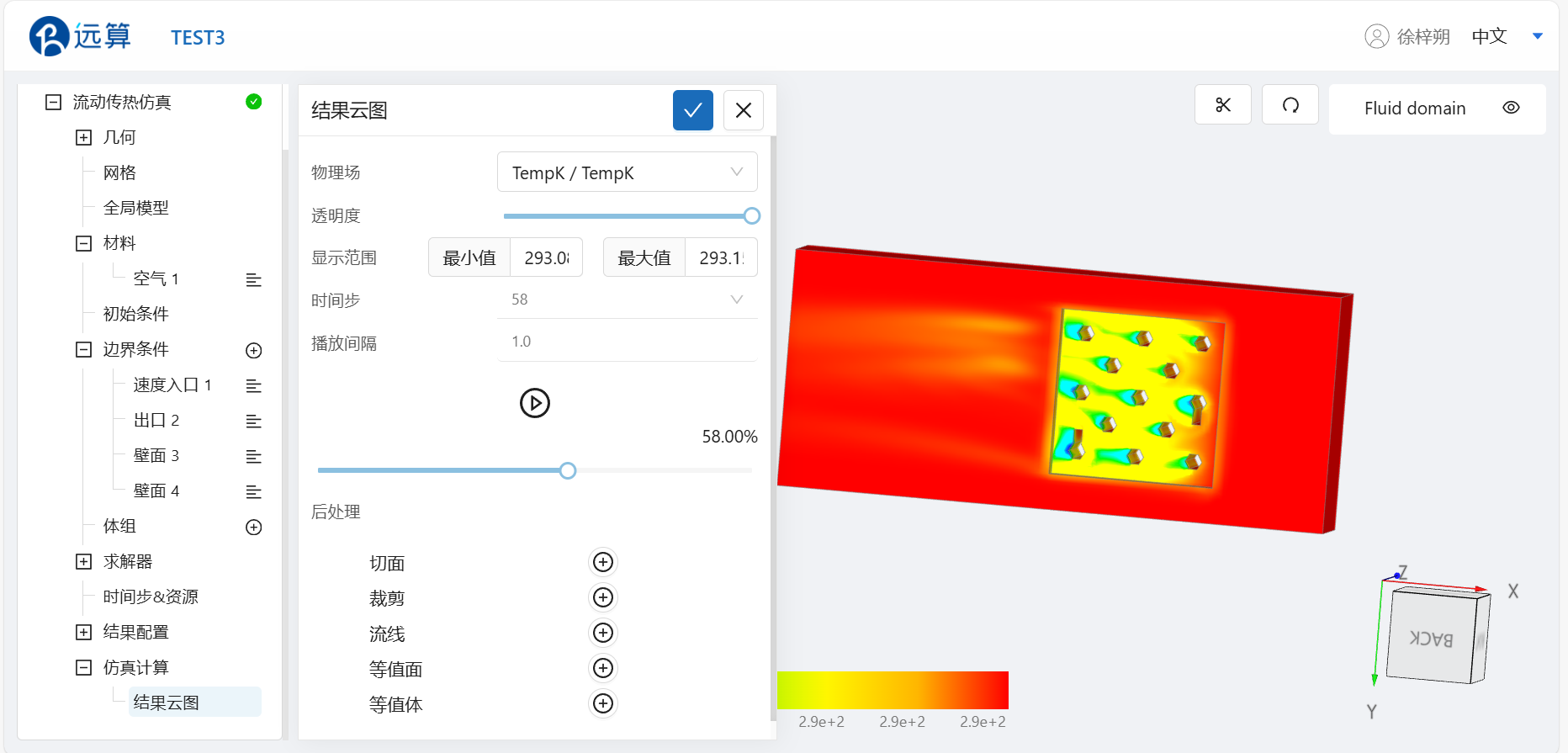This screenshot has width=1568, height=753.
Task: Select 壁面 3 boundary
Action: [x=156, y=455]
